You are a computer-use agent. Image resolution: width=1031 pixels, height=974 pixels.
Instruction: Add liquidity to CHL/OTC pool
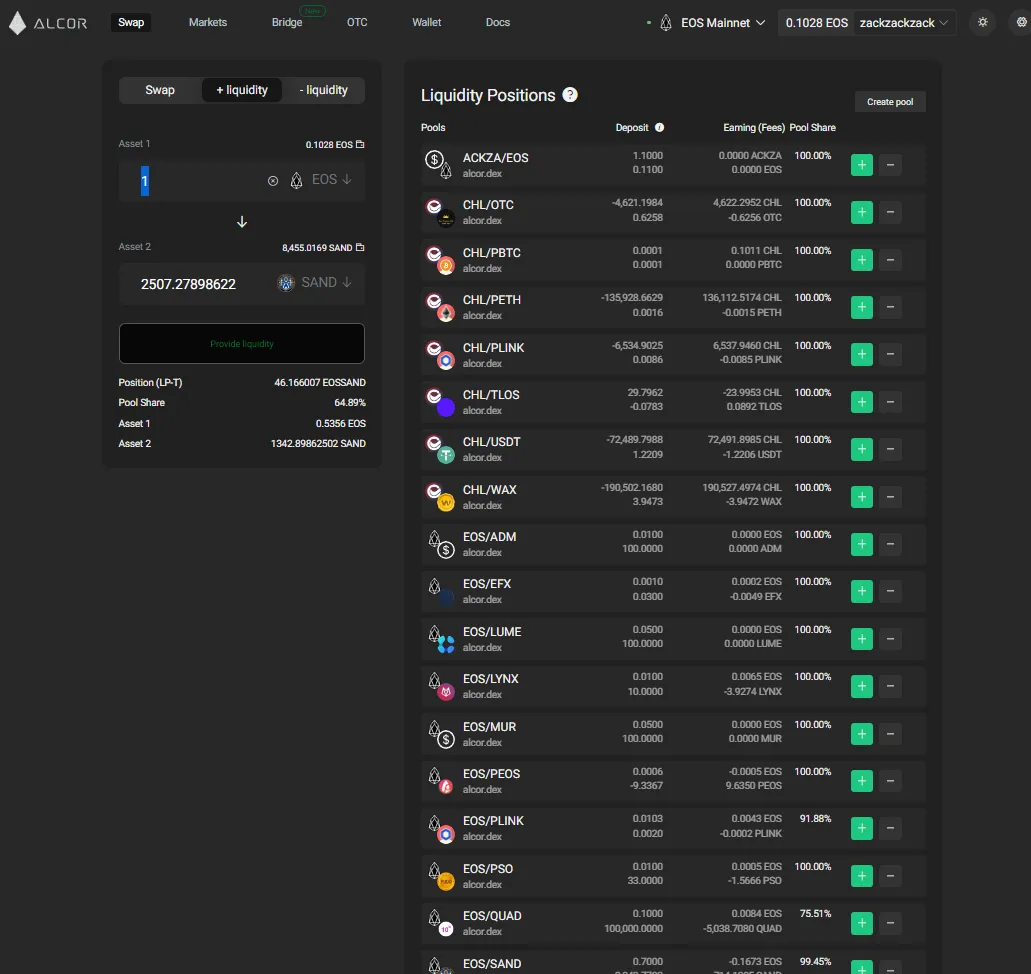pyautogui.click(x=861, y=212)
